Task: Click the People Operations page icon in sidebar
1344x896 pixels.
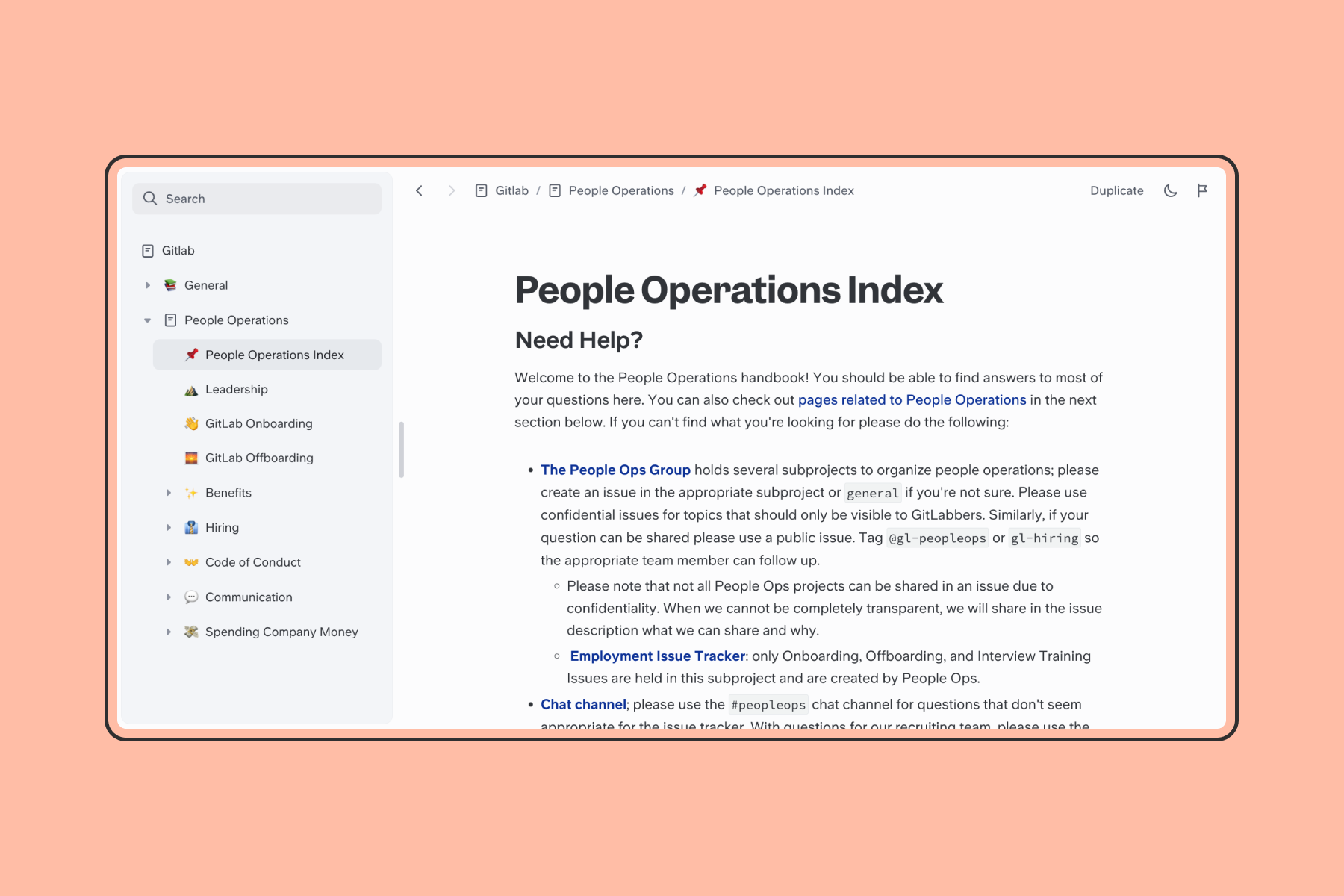Action: [x=170, y=320]
